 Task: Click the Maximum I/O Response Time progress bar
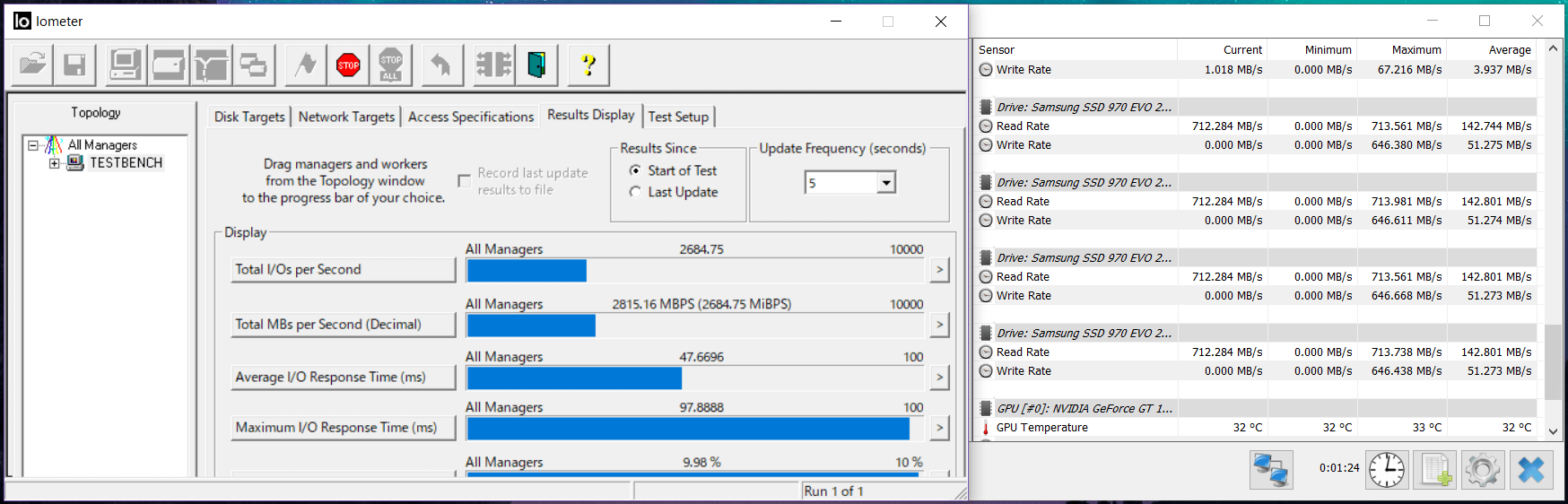coord(695,429)
